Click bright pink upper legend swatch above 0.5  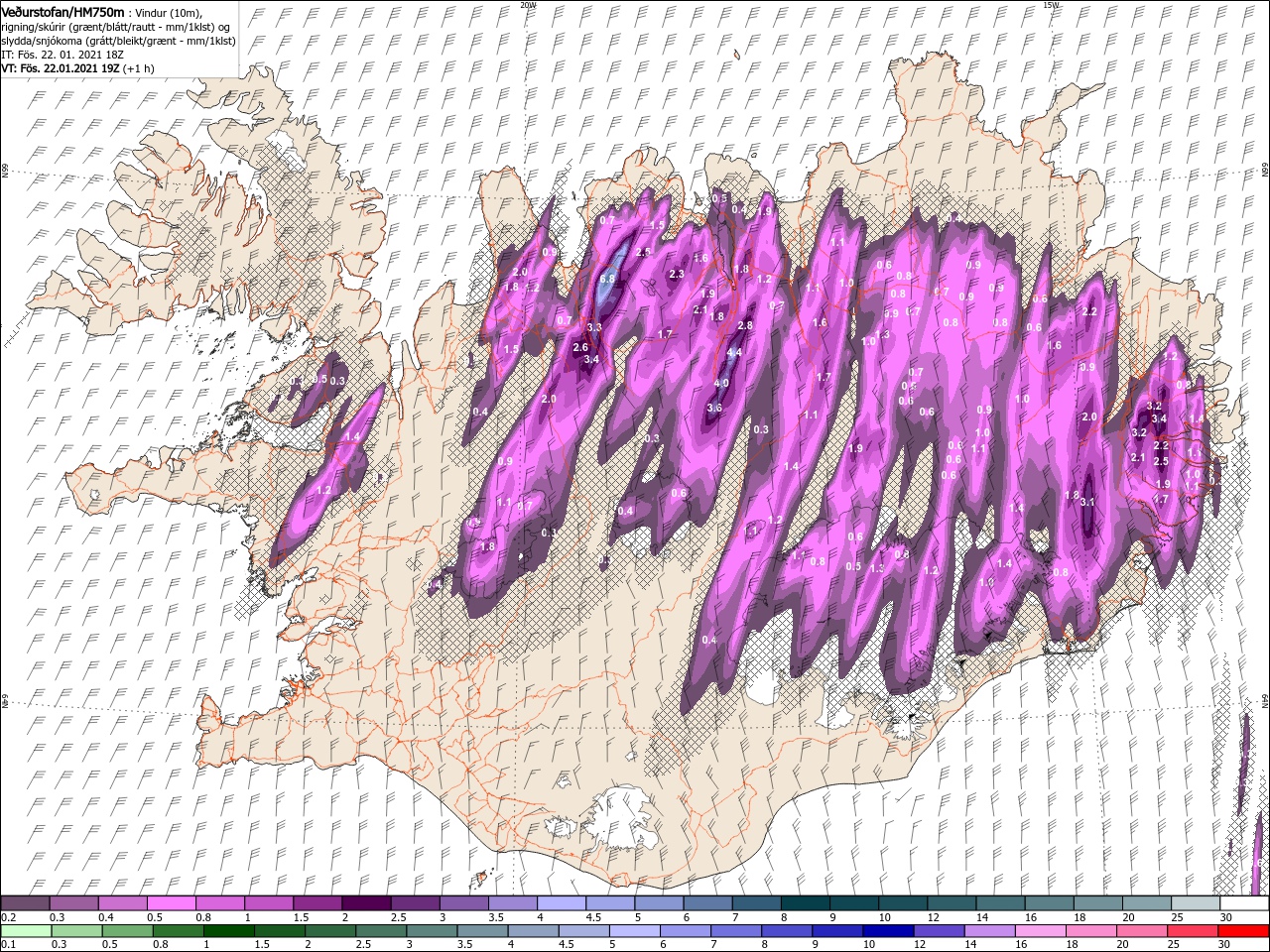(x=172, y=903)
